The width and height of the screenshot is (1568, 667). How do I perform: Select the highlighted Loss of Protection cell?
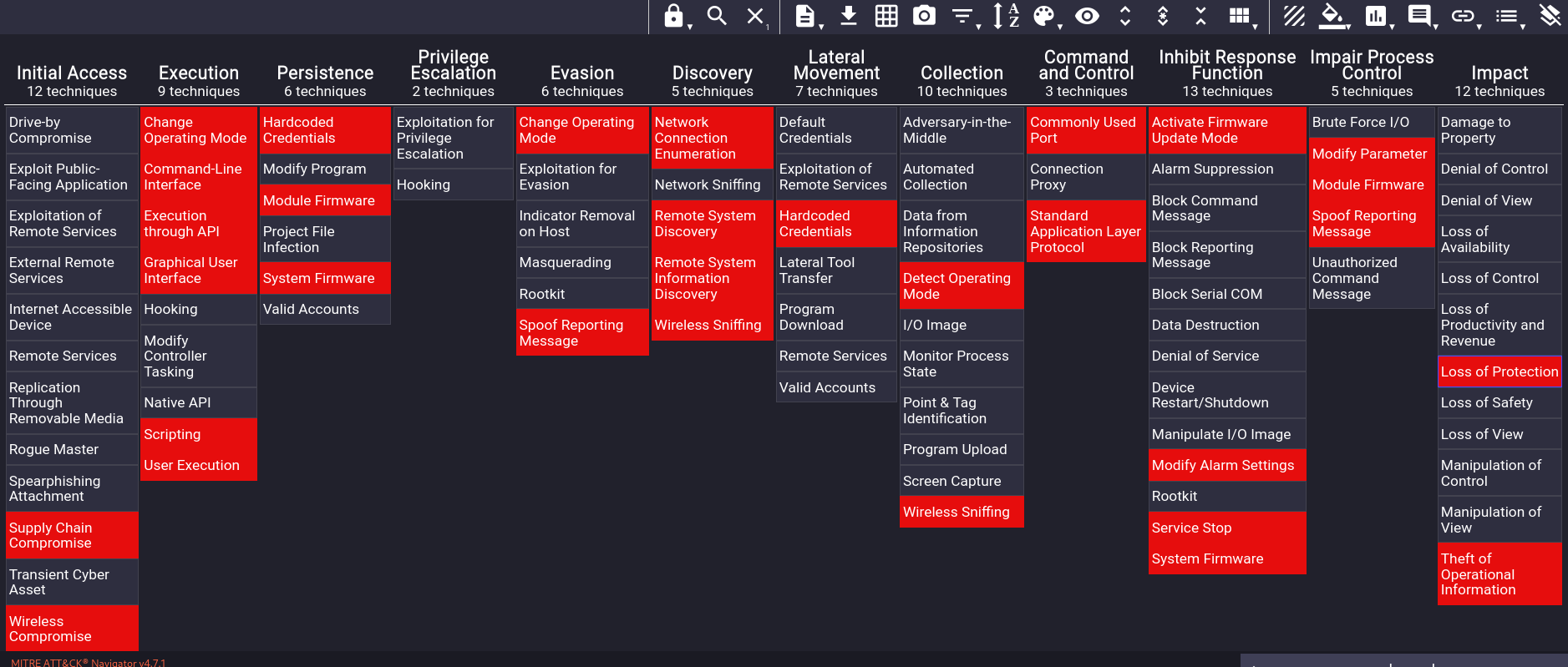click(1499, 371)
